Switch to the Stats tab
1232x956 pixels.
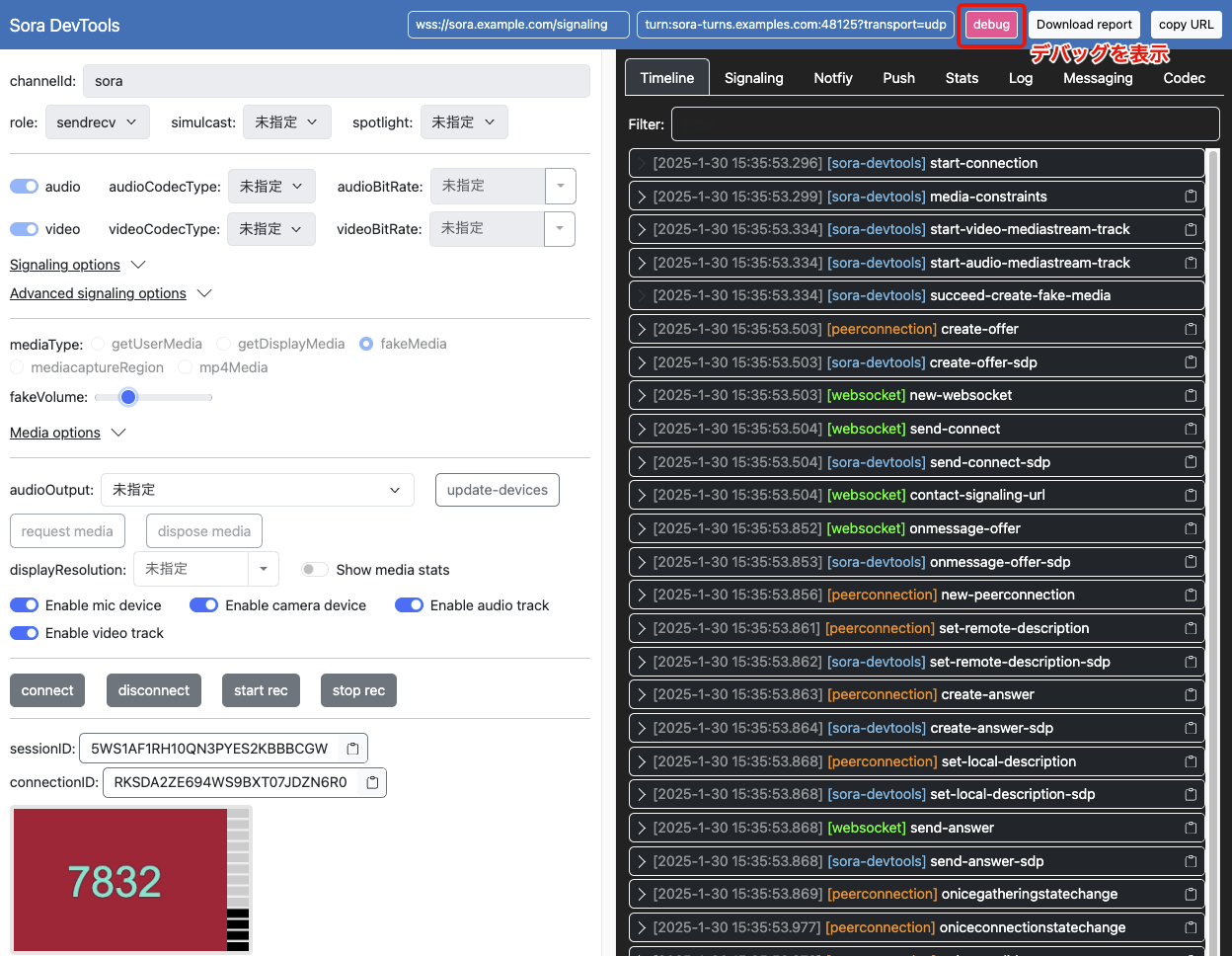(962, 77)
